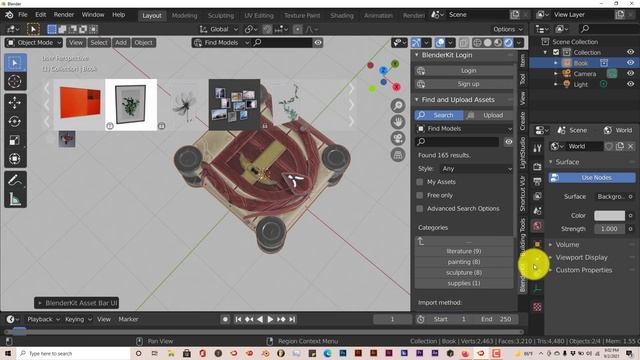Switch to the Upload tab
Viewport: 640px width, 360px height.
click(489, 115)
